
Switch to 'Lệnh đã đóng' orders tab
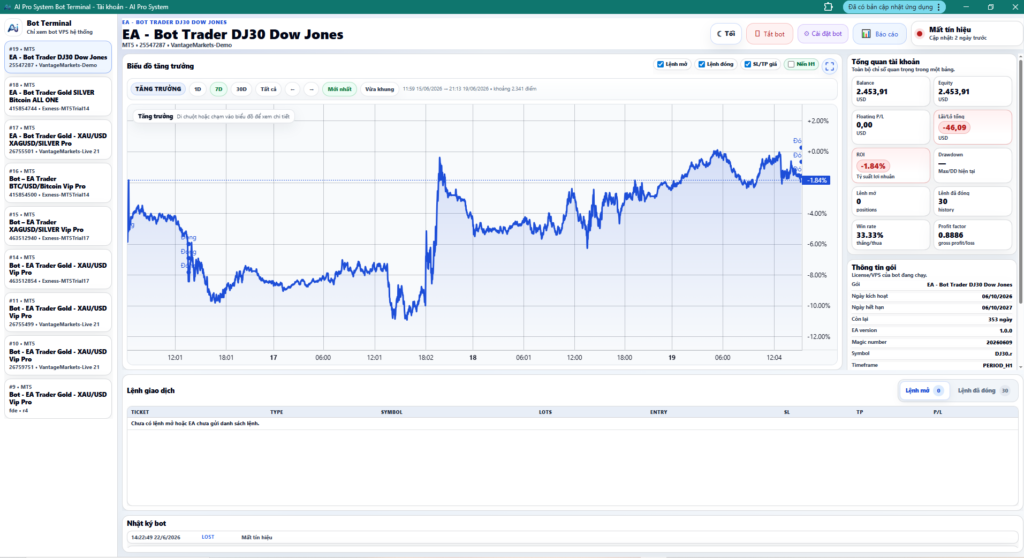click(984, 391)
